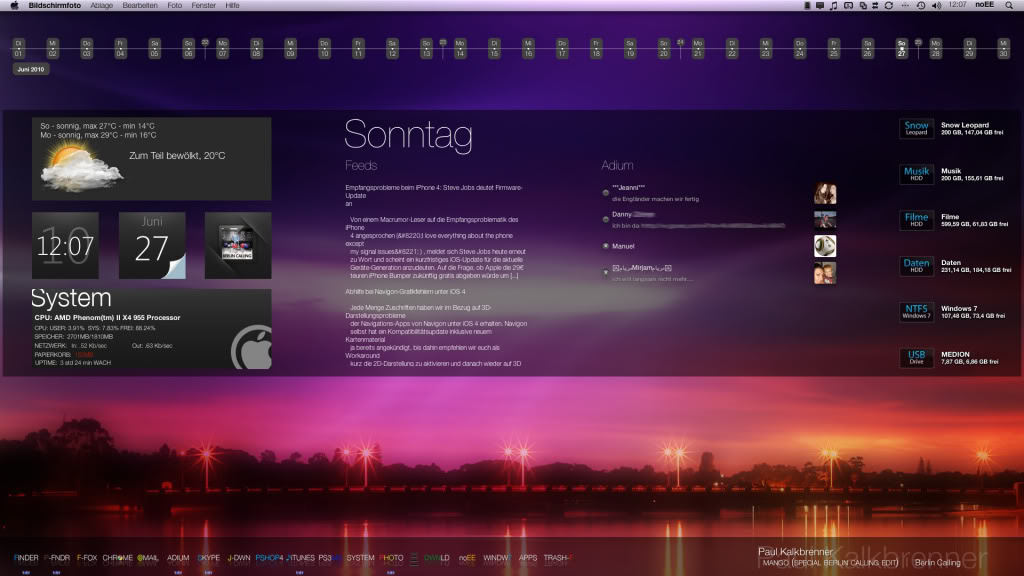Open the NTFS Windows 7 drive icon
Viewport: 1024px width, 576px height.
(x=916, y=312)
